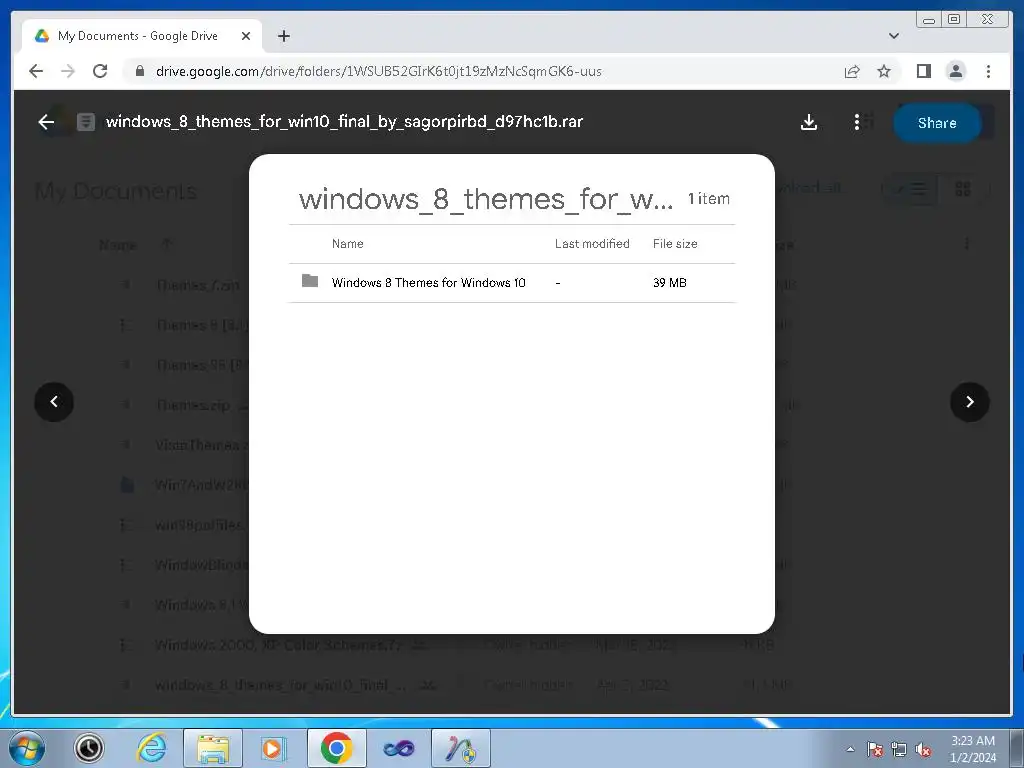The width and height of the screenshot is (1024, 768).
Task: Click the Share button
Action: 937,123
